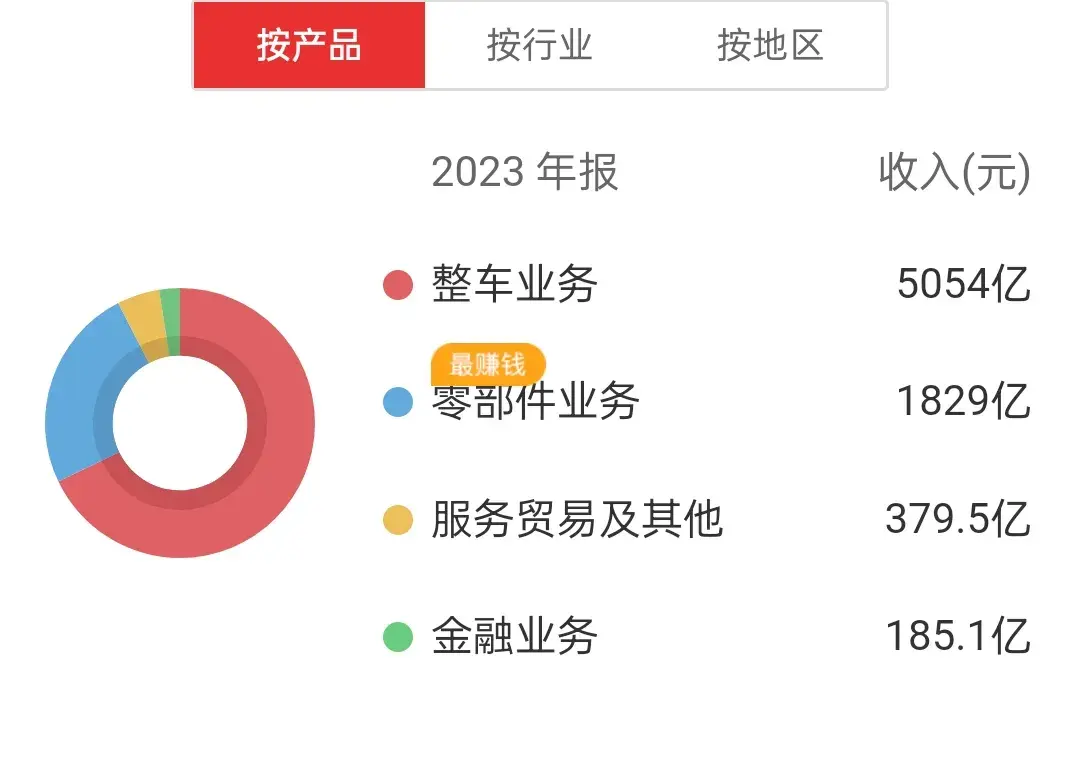The height and width of the screenshot is (771, 1080).
Task: Tap the 服务贸易及其他 label
Action: (577, 520)
